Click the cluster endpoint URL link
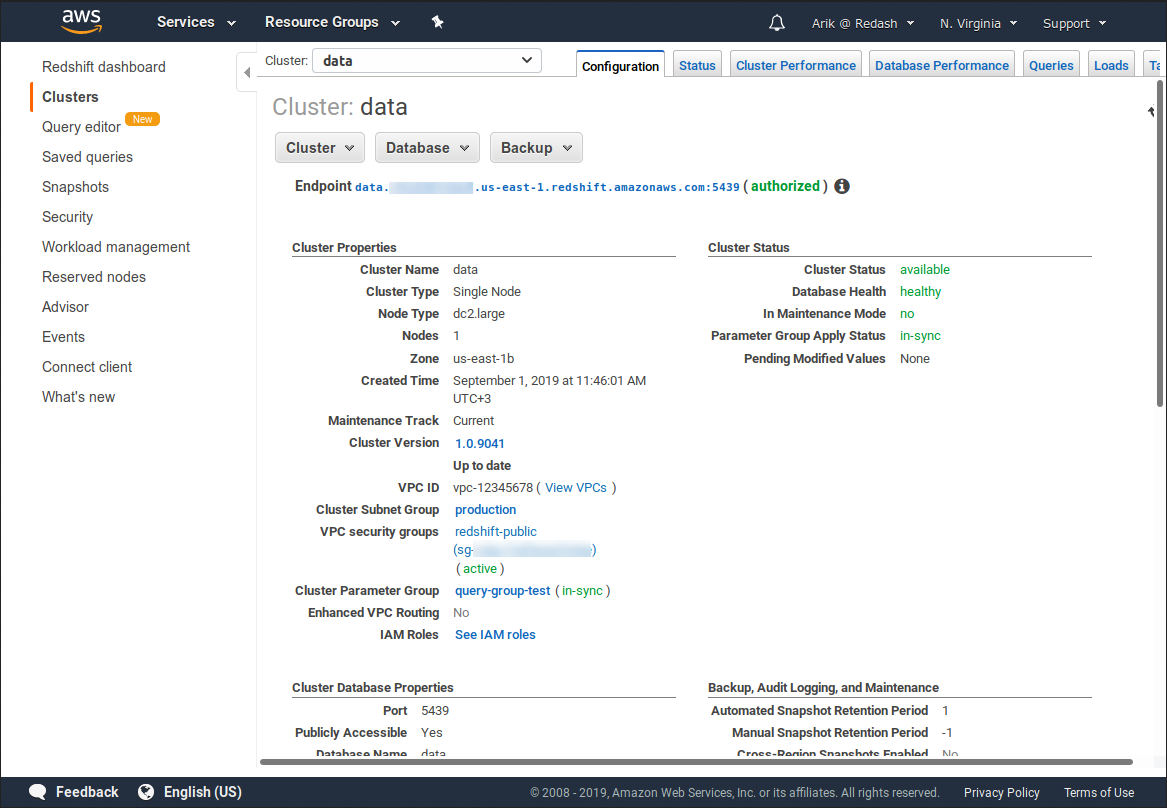The height and width of the screenshot is (808, 1167). pyautogui.click(x=547, y=187)
